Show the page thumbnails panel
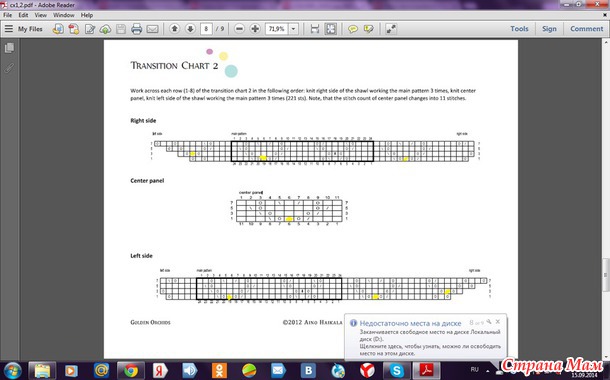The width and height of the screenshot is (610, 380). click(x=9, y=48)
